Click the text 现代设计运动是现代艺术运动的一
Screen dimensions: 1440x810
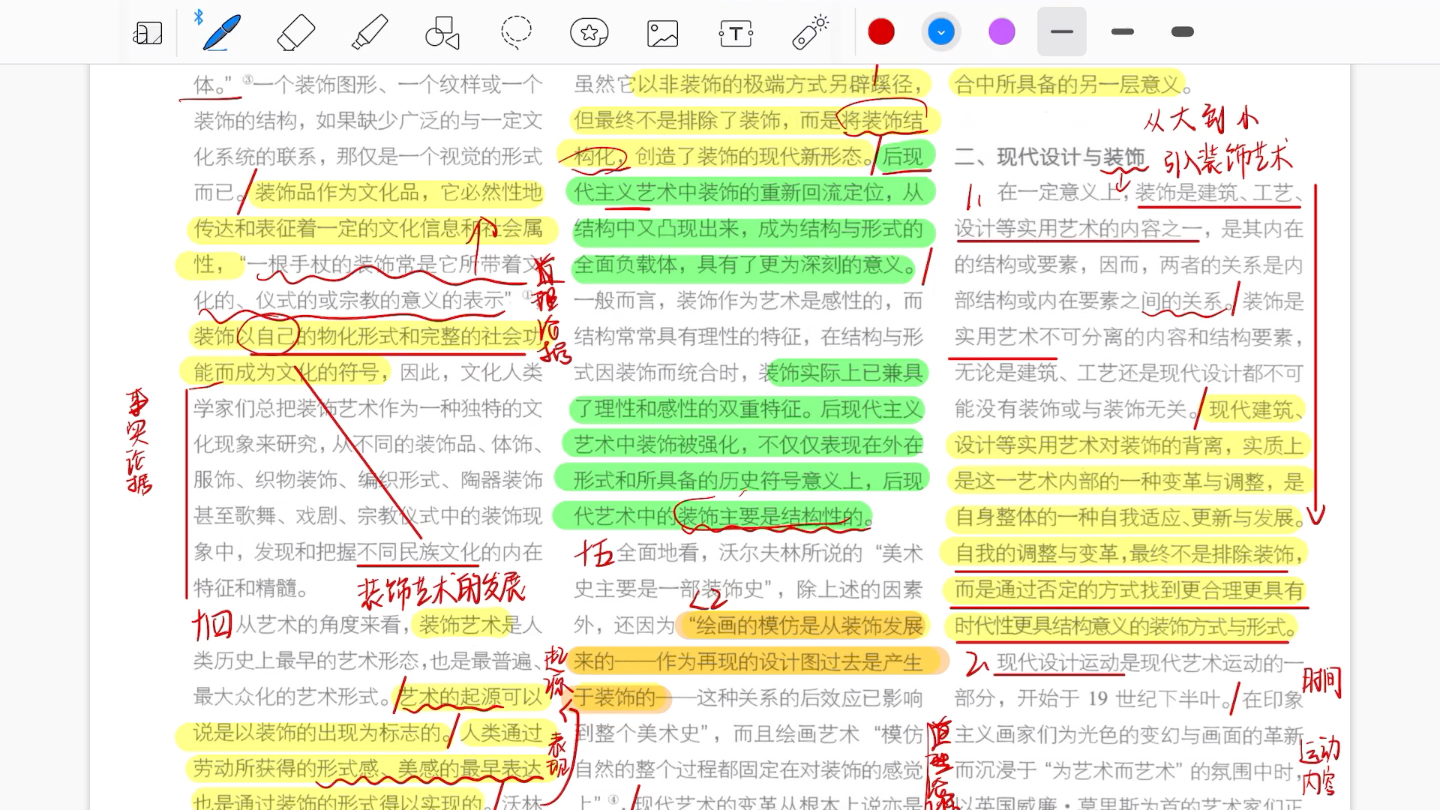point(1151,663)
